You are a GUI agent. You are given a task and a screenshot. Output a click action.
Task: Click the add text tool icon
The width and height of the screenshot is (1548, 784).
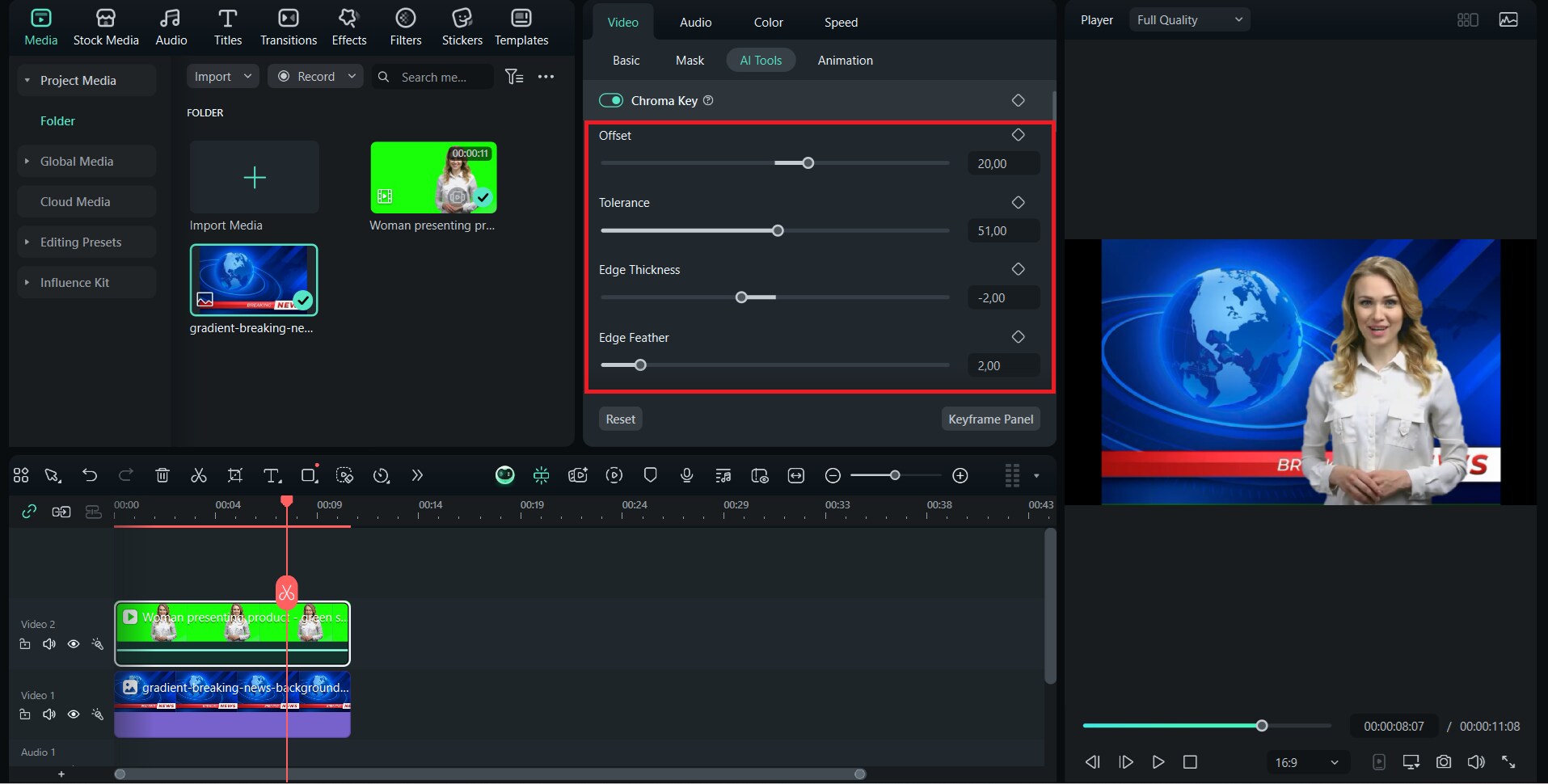[x=272, y=475]
